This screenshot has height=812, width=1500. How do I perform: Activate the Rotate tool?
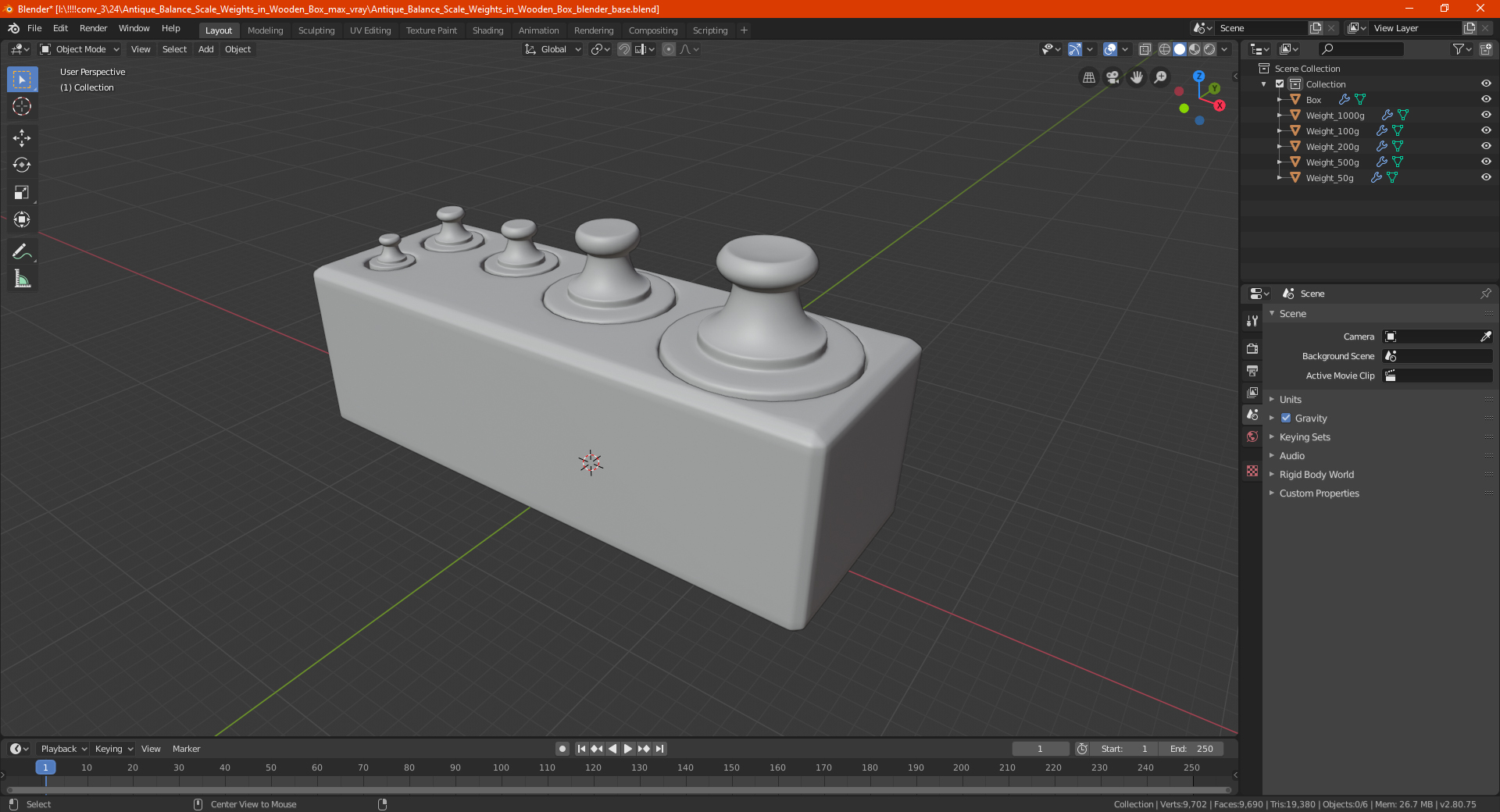pos(22,165)
